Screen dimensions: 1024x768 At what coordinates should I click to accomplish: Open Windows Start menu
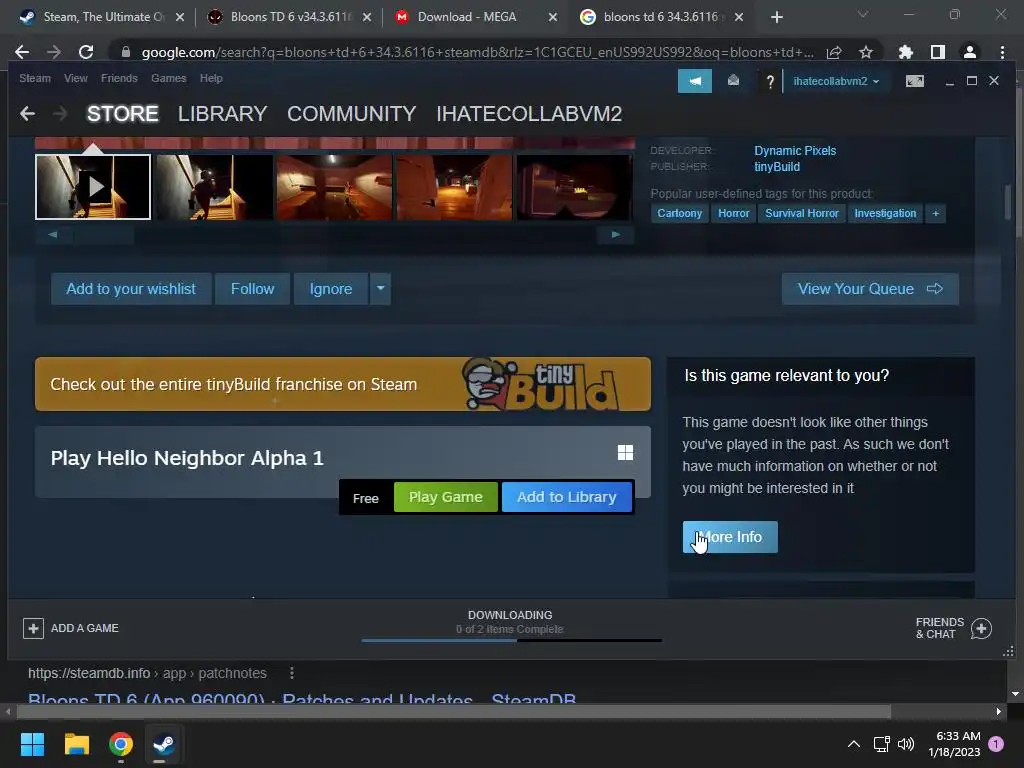coord(32,744)
